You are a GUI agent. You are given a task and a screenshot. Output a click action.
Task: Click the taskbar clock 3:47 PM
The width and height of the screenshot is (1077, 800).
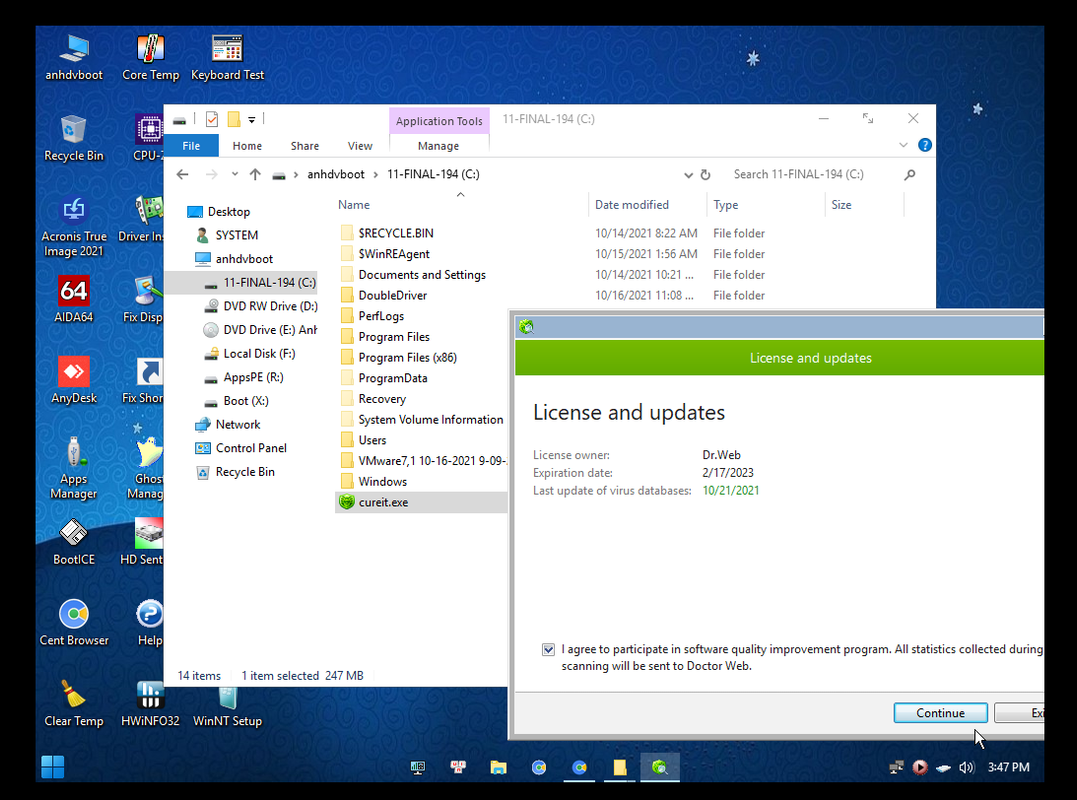1008,767
